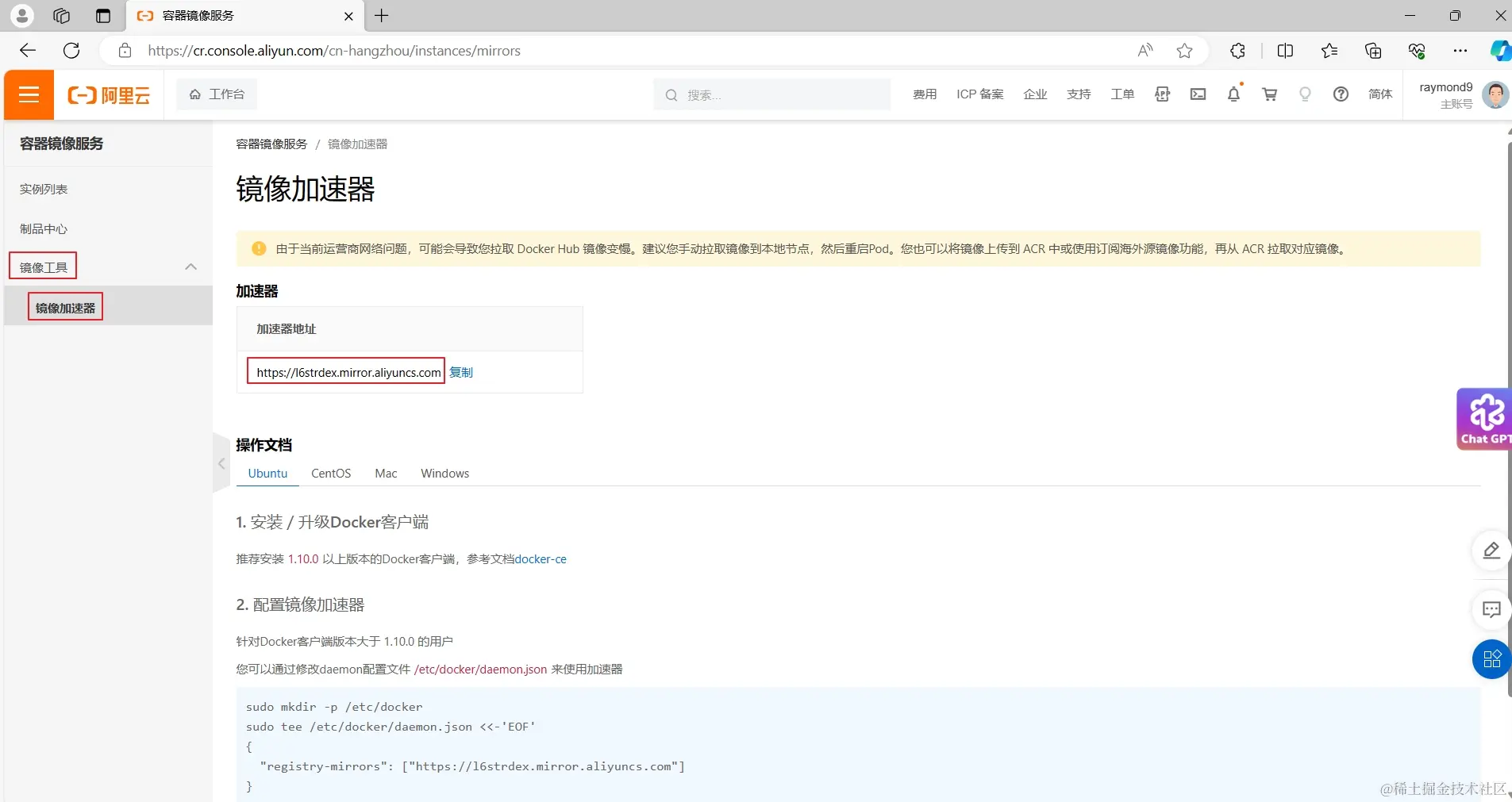Open browser essentials heart icon
The image size is (1512, 802).
point(1417,51)
